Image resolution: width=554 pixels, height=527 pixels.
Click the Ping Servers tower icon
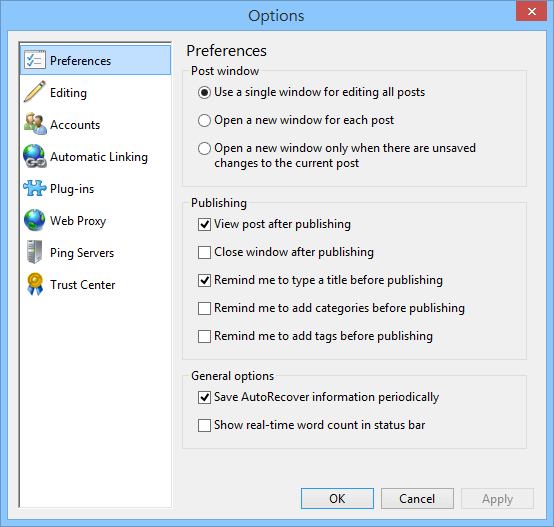[35, 252]
